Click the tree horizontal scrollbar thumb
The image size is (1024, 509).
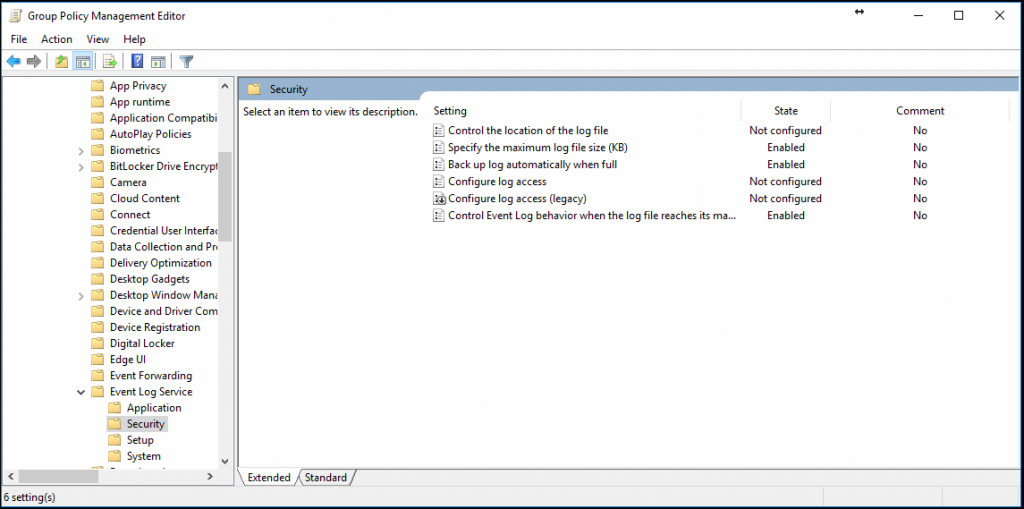(59, 477)
